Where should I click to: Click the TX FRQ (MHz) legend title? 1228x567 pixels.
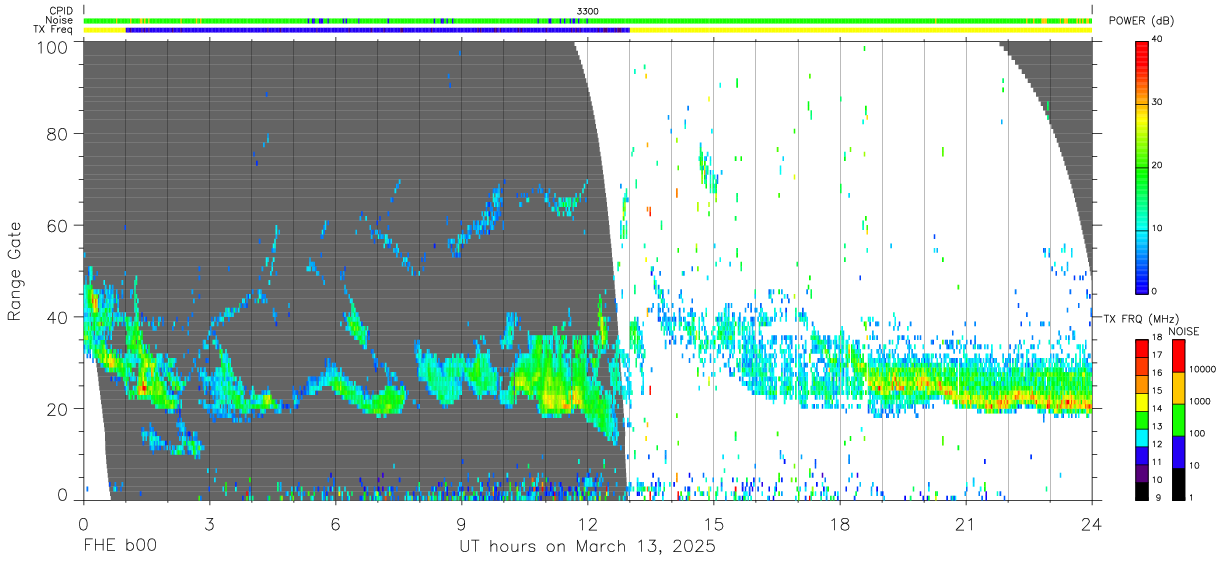pos(1139,318)
